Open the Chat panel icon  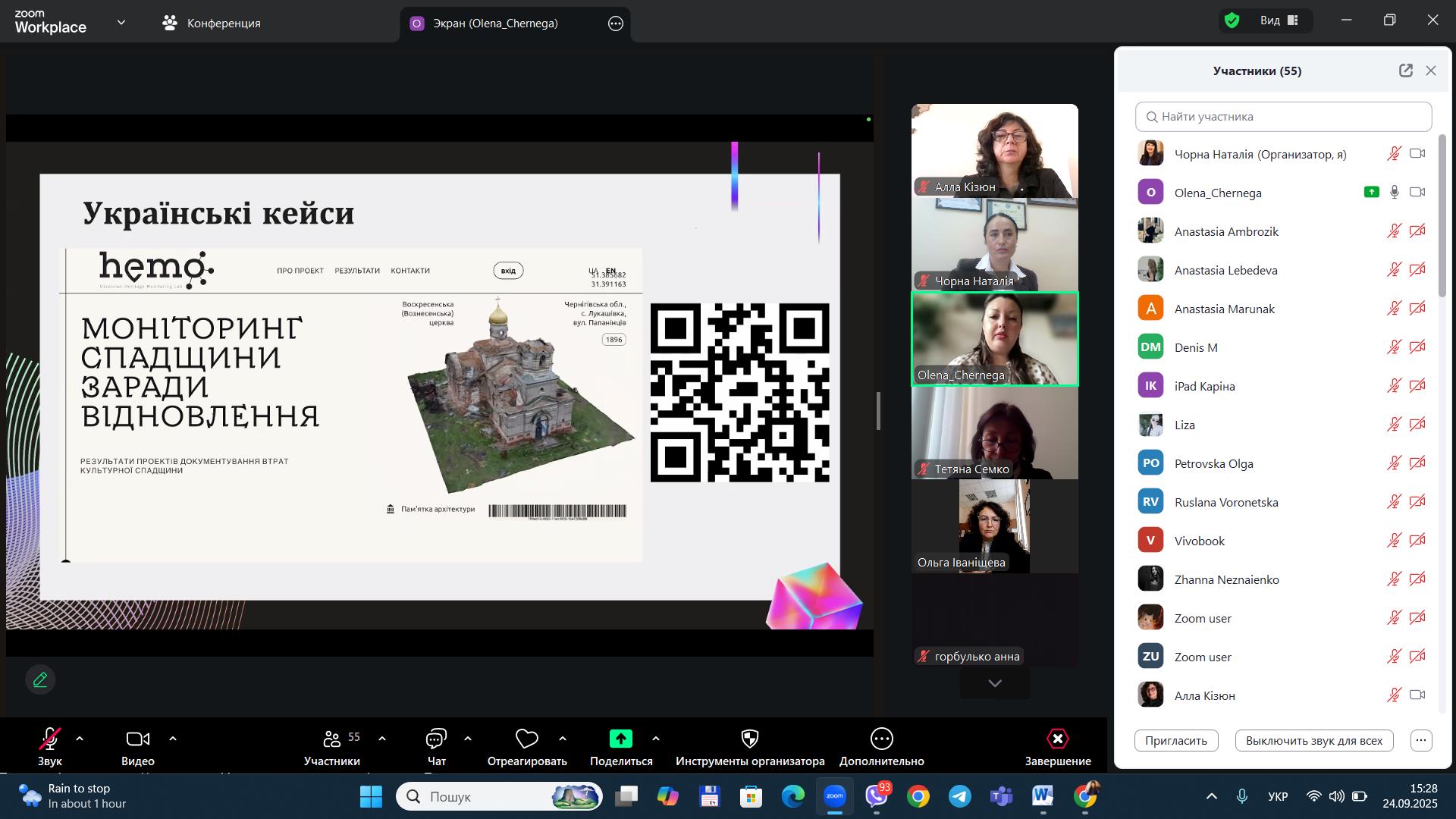[436, 739]
